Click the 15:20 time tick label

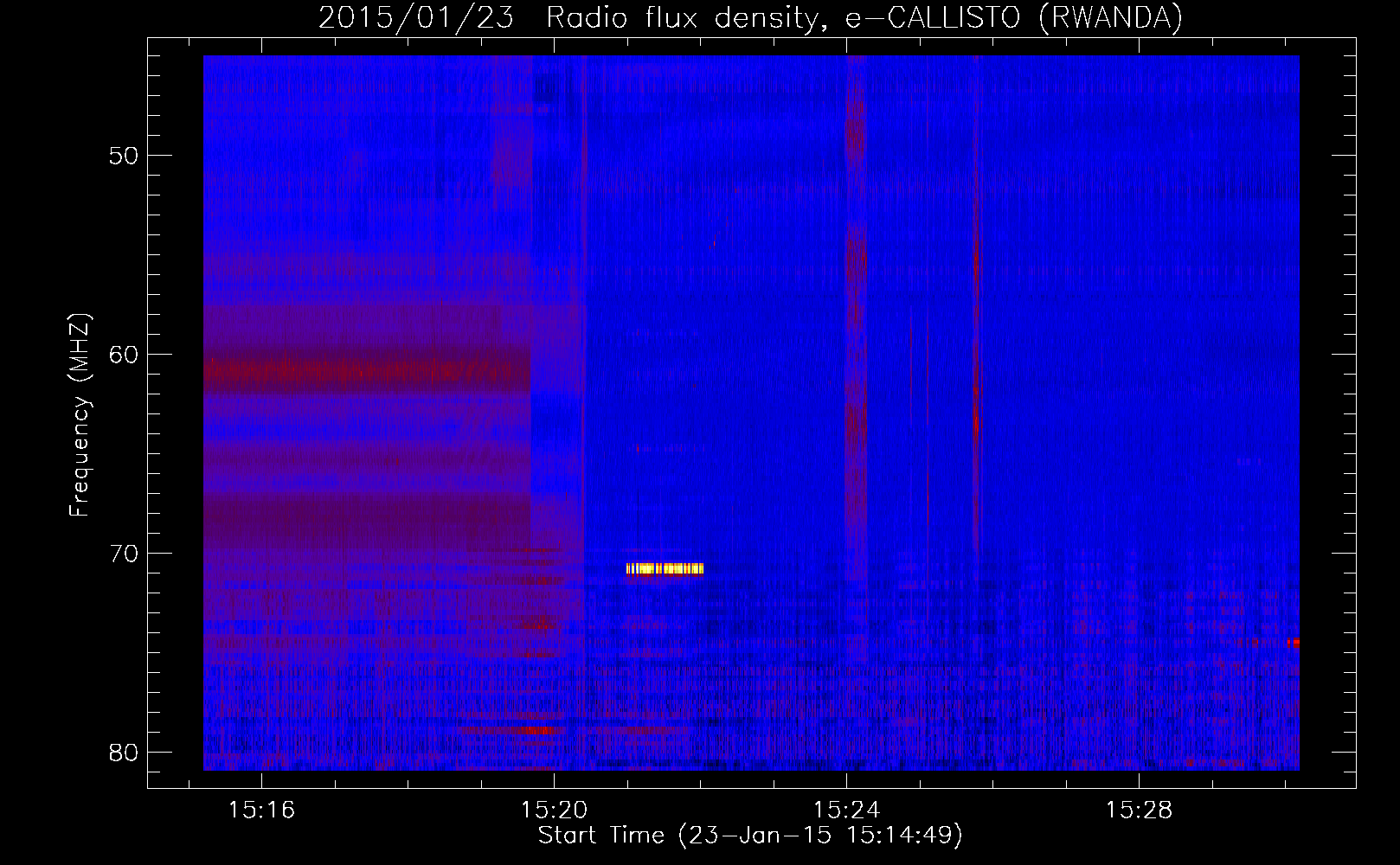coord(554,810)
